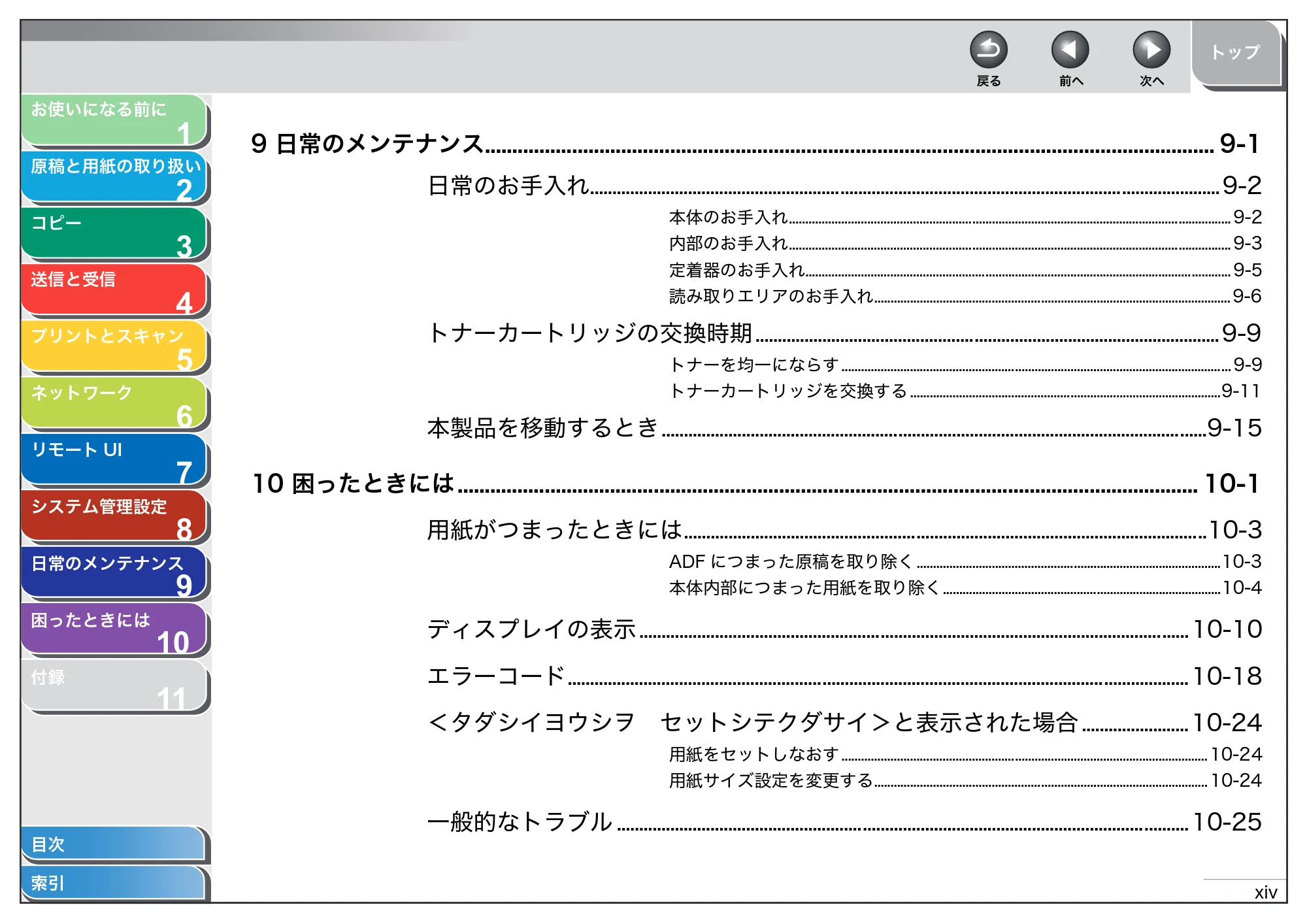Image resolution: width=1307 pixels, height=924 pixels.
Task: Open entry 一般的なトラブル
Action: (x=844, y=822)
